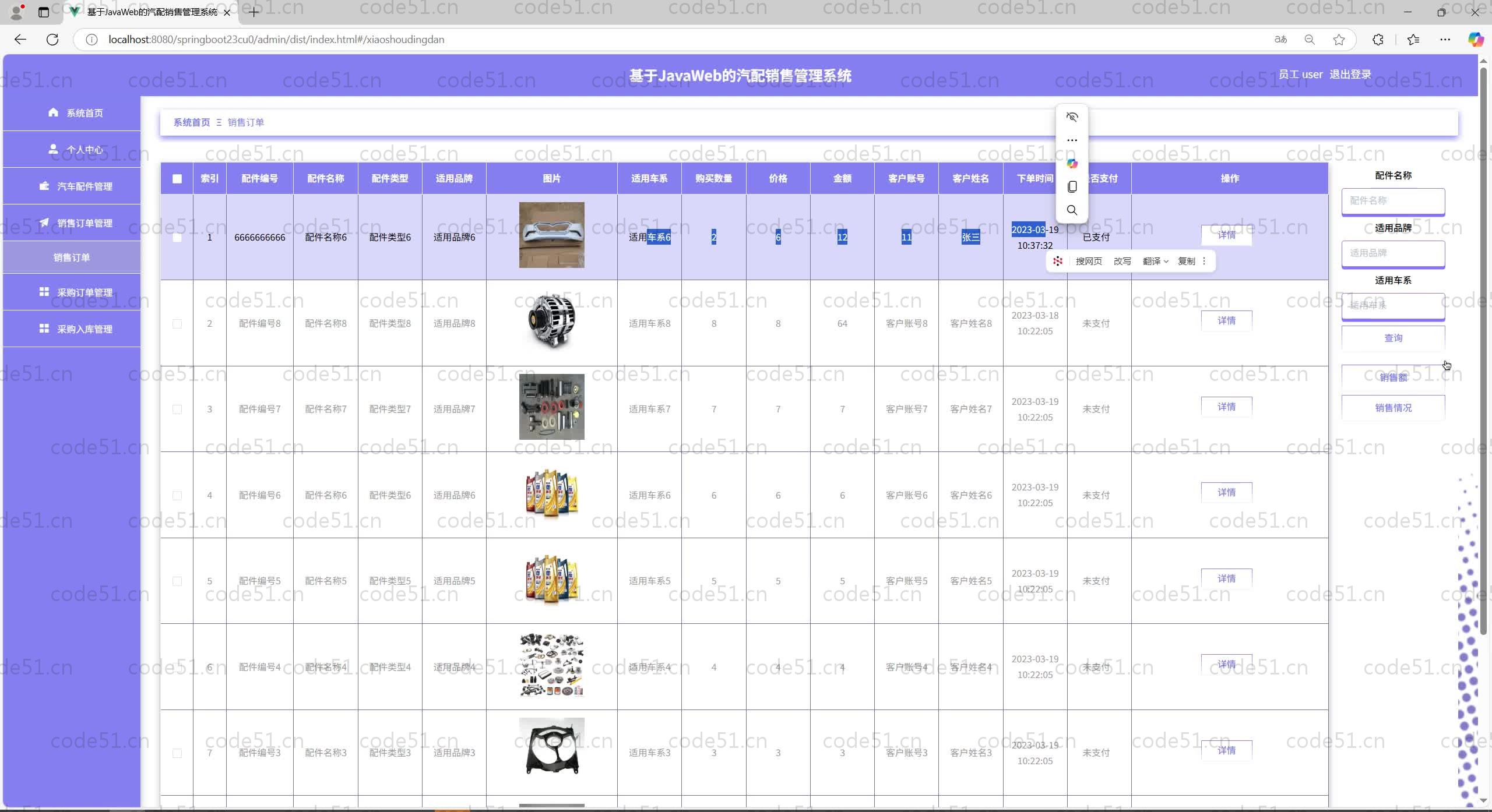Check the checkbox for row 4
Screen dimensions: 1492x812
(177, 496)
